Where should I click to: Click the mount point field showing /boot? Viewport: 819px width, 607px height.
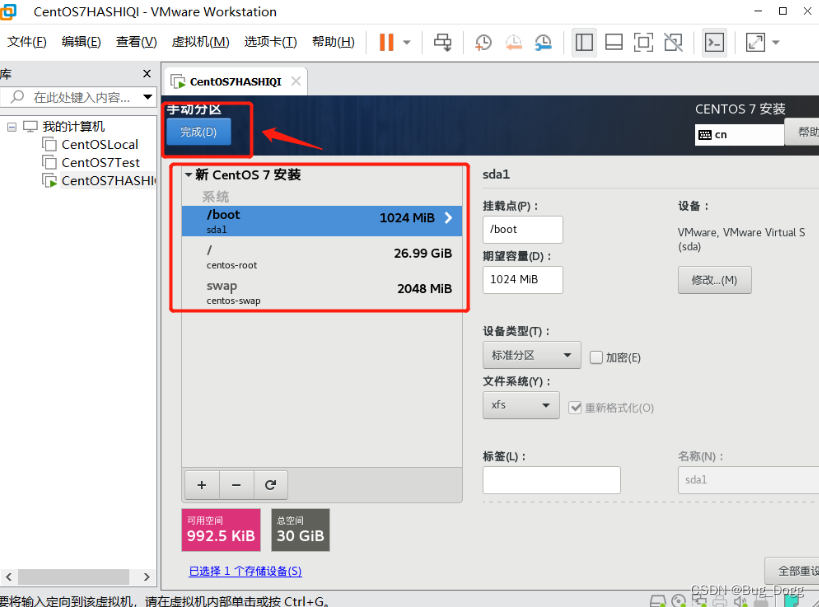tap(523, 229)
